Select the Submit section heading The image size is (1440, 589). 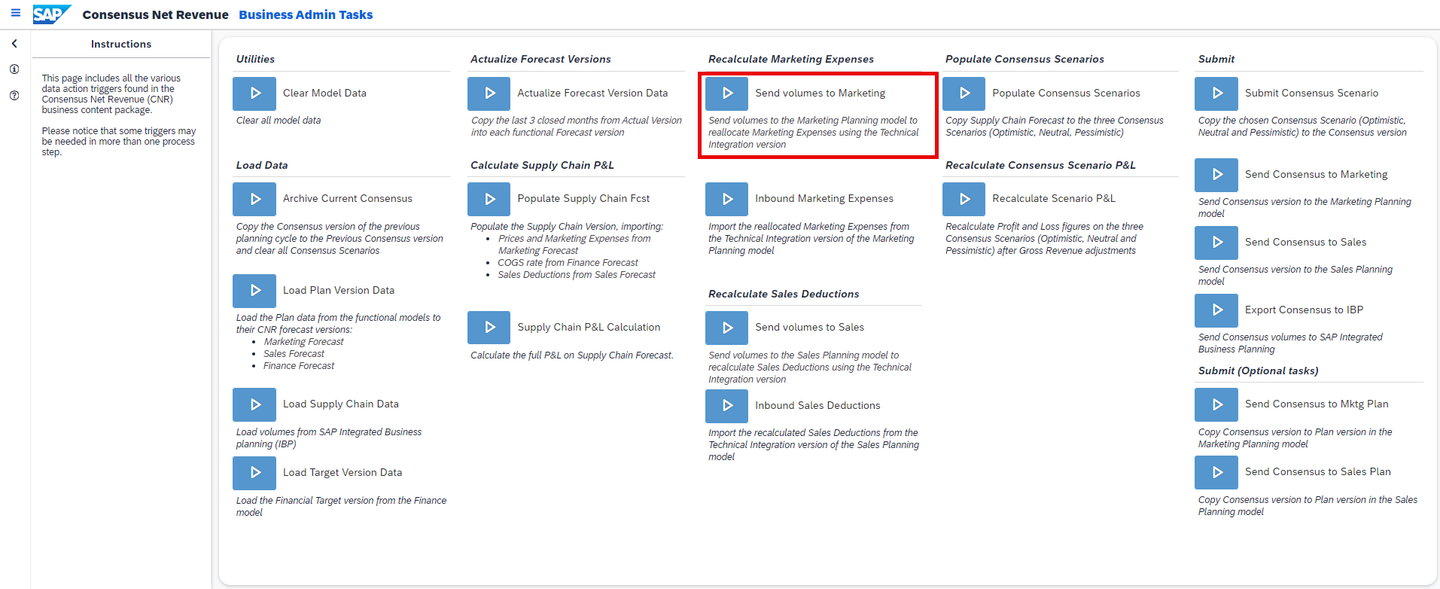point(1216,59)
